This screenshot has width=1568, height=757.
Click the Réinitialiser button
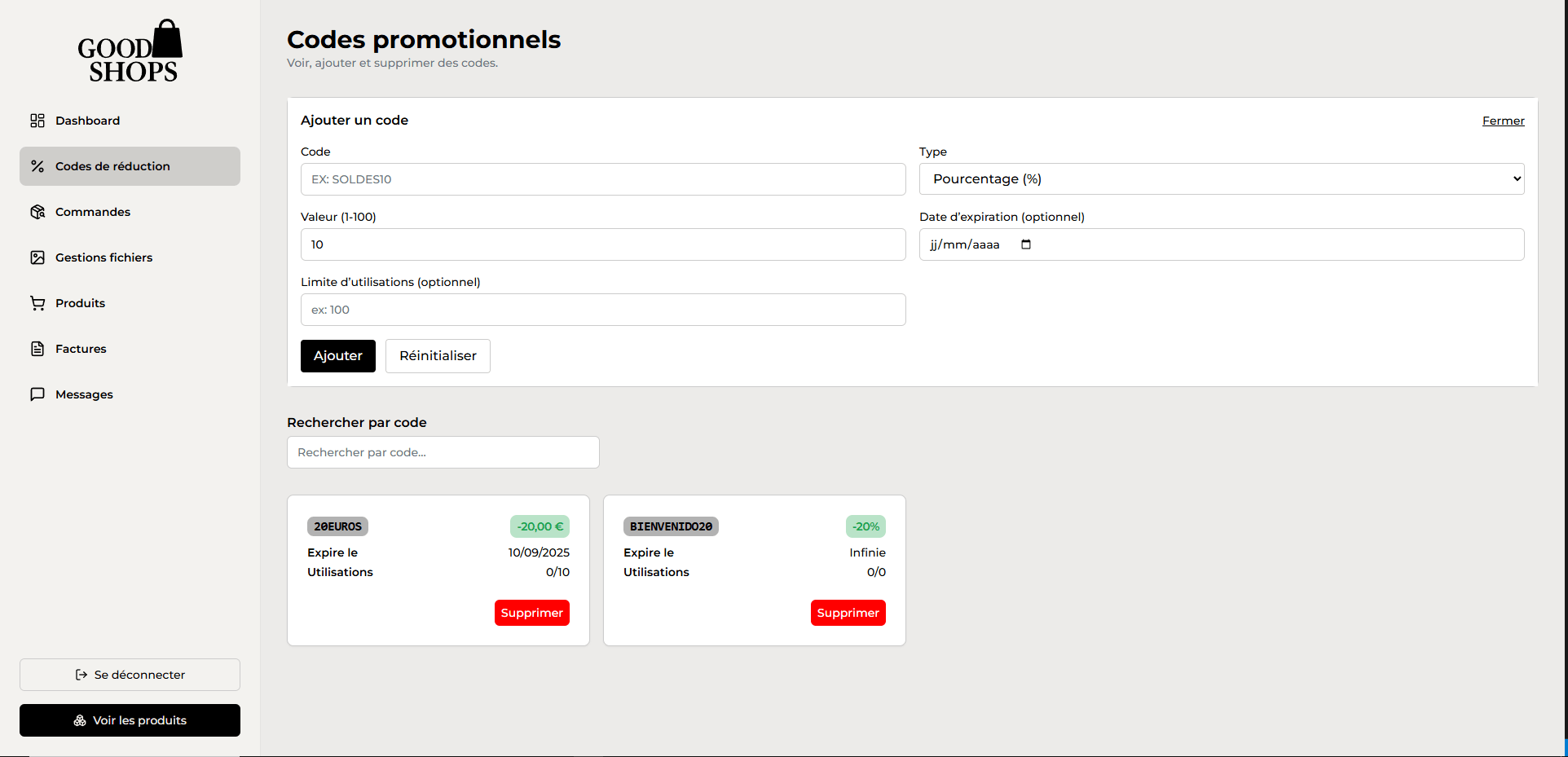[438, 356]
